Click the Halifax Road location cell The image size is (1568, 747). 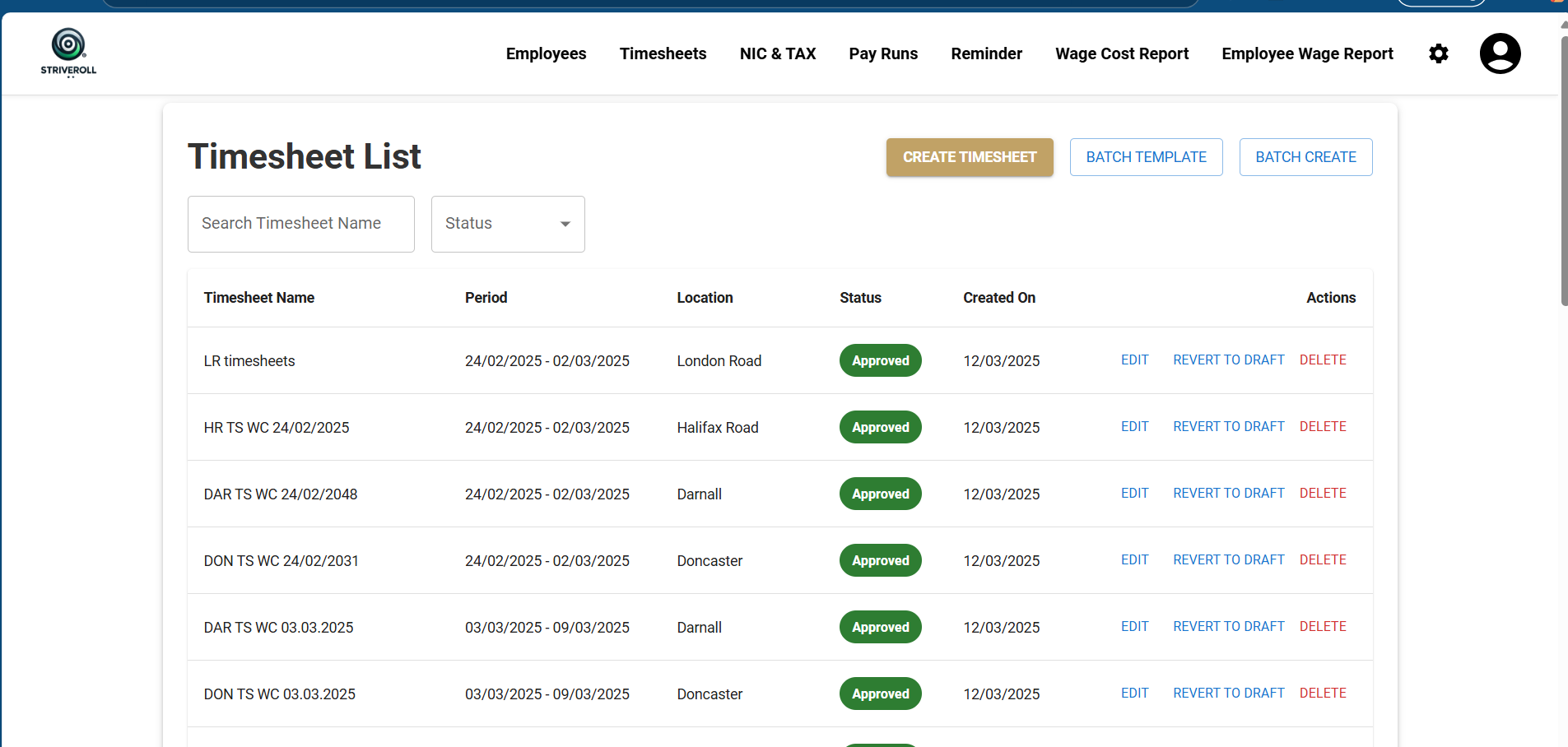[x=718, y=428]
